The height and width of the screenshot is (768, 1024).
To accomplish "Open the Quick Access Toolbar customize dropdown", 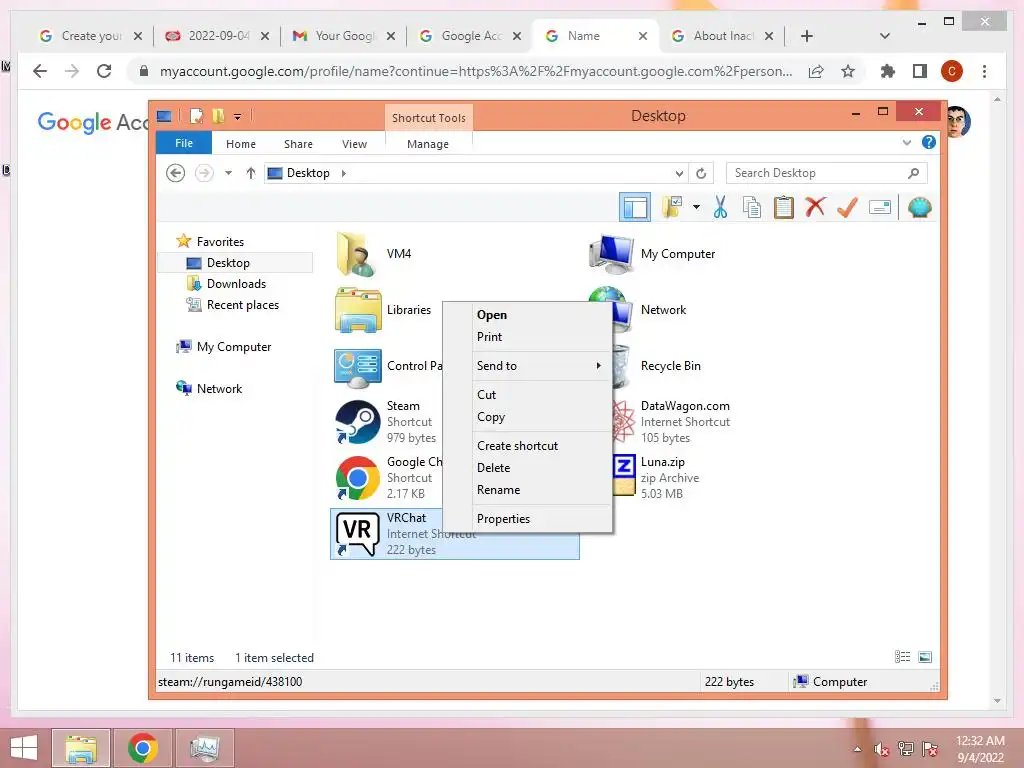I will coord(237,117).
